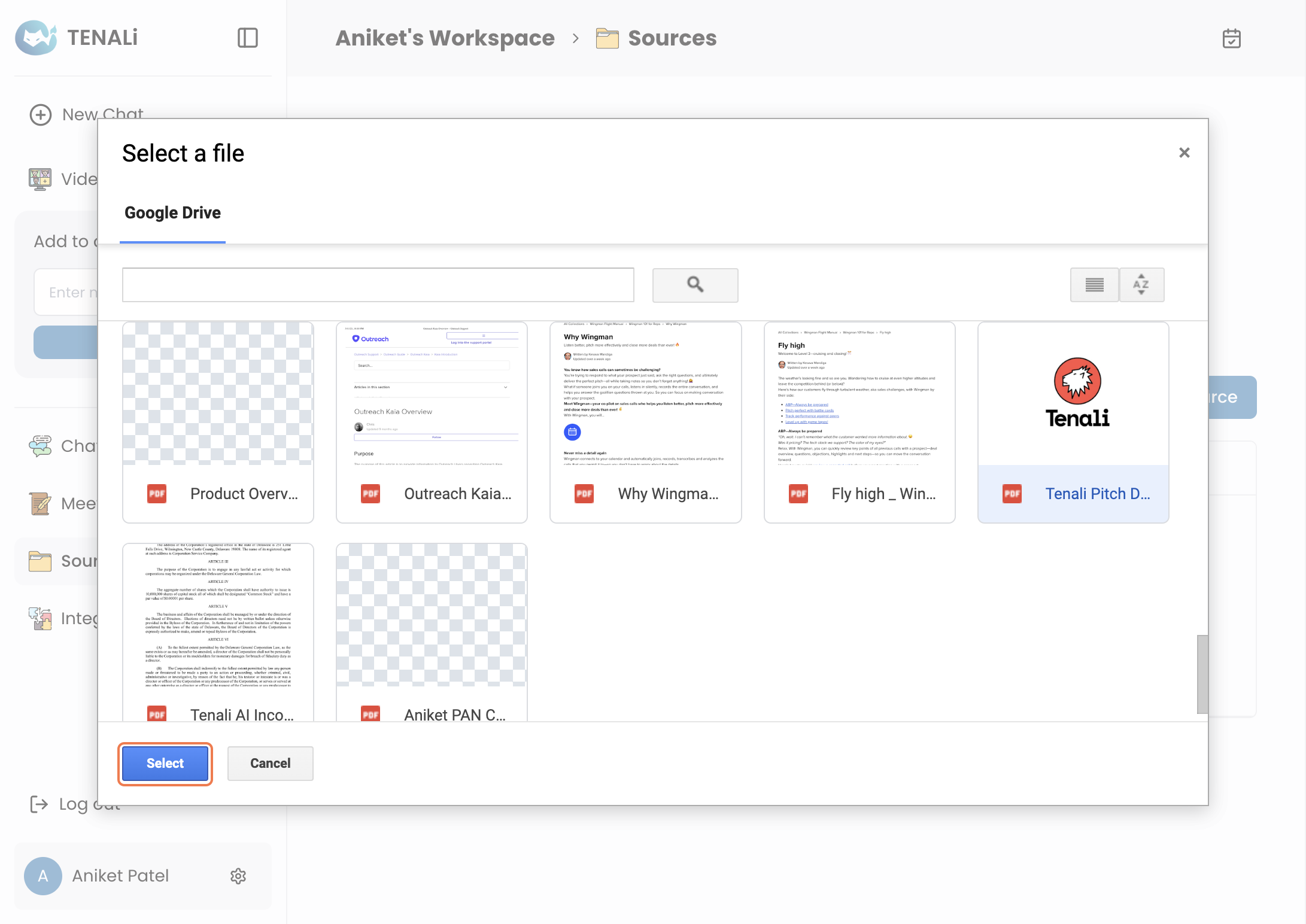Toggle the sidebar collapse icon

click(x=247, y=38)
